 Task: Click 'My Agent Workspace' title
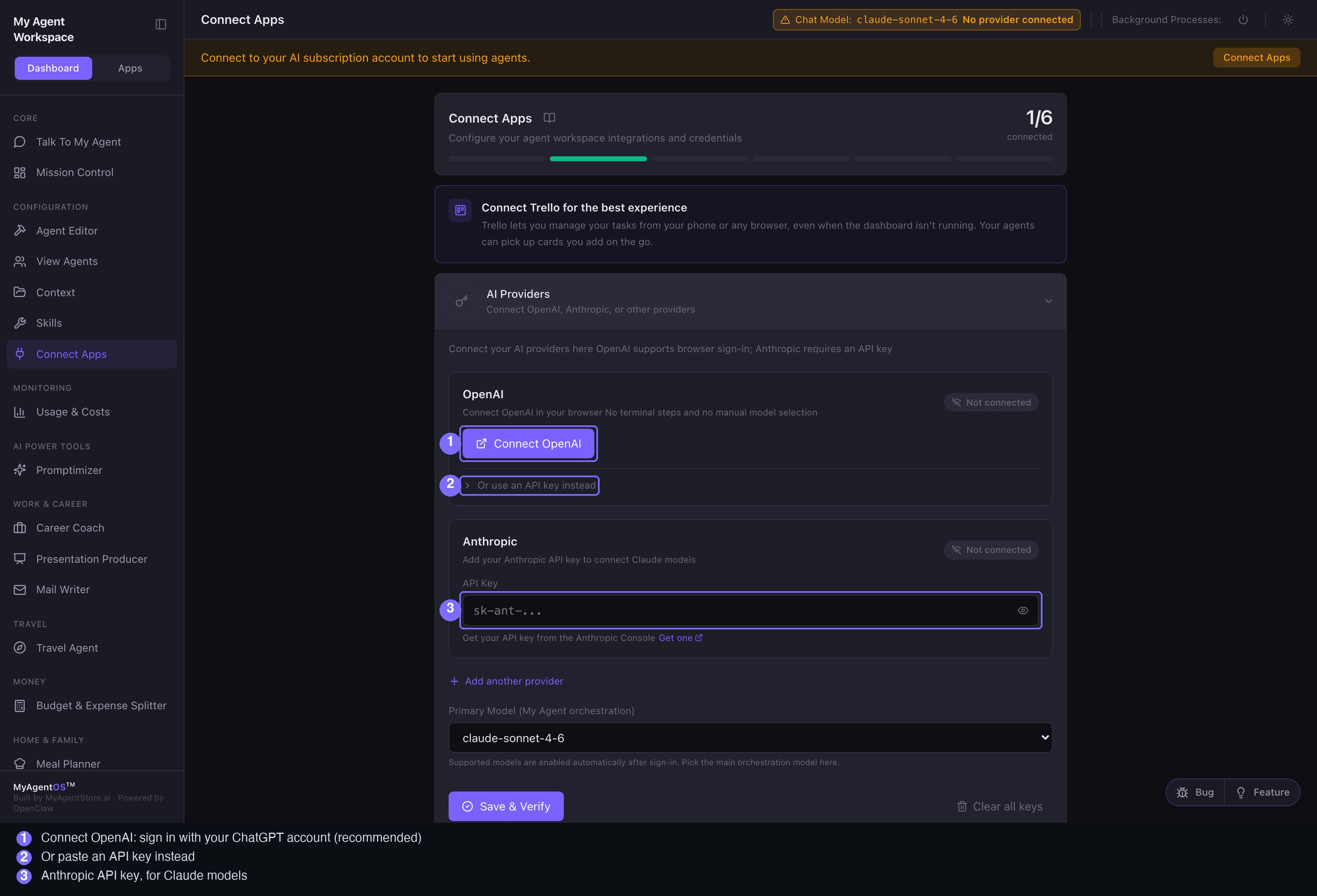(x=44, y=30)
